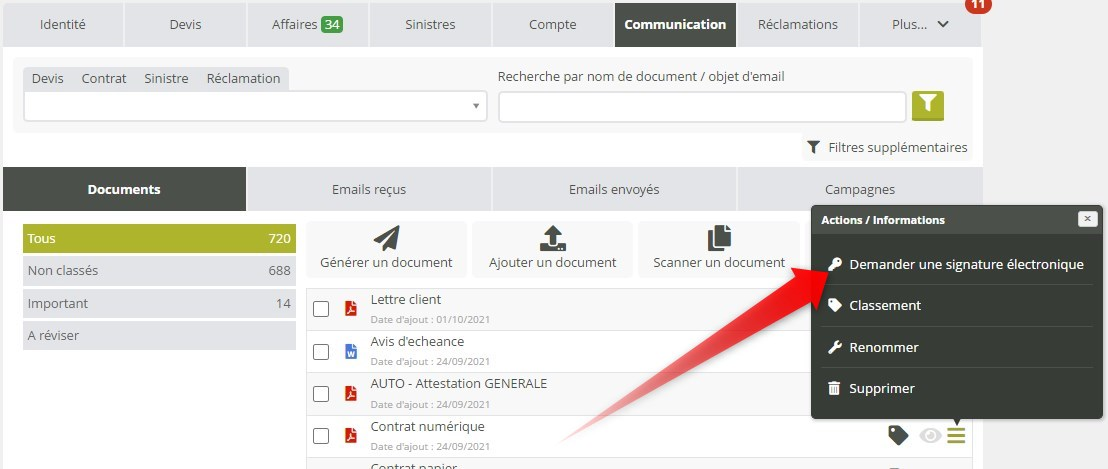The width and height of the screenshot is (1108, 469).
Task: Check the Lettre client checkbox
Action: (x=321, y=309)
